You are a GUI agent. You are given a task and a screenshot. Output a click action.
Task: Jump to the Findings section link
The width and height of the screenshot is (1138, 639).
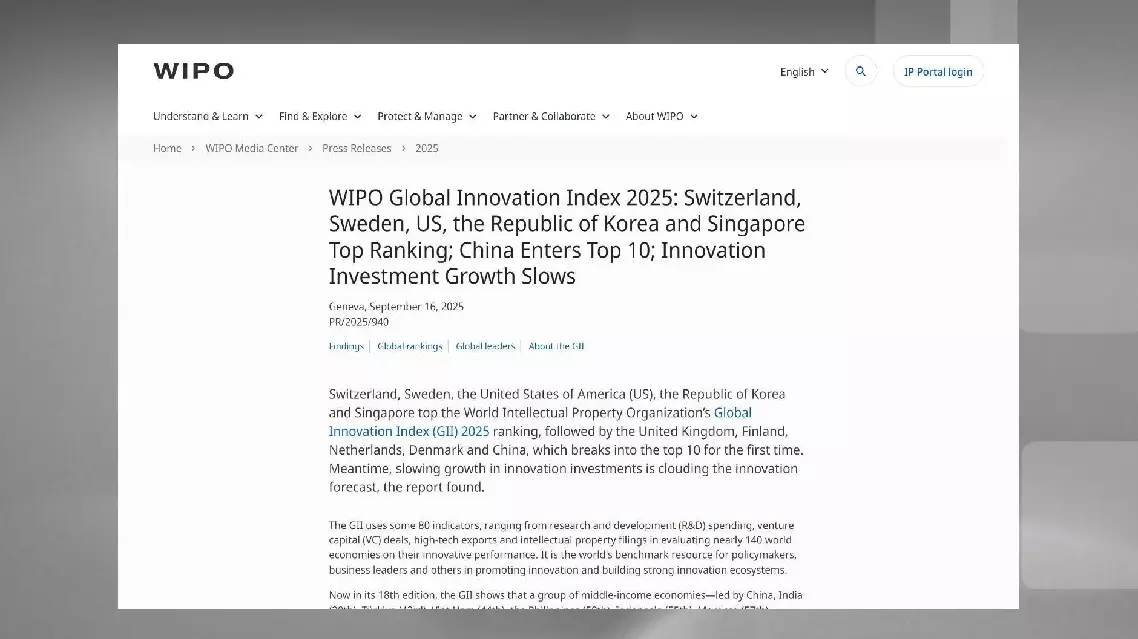coord(346,346)
